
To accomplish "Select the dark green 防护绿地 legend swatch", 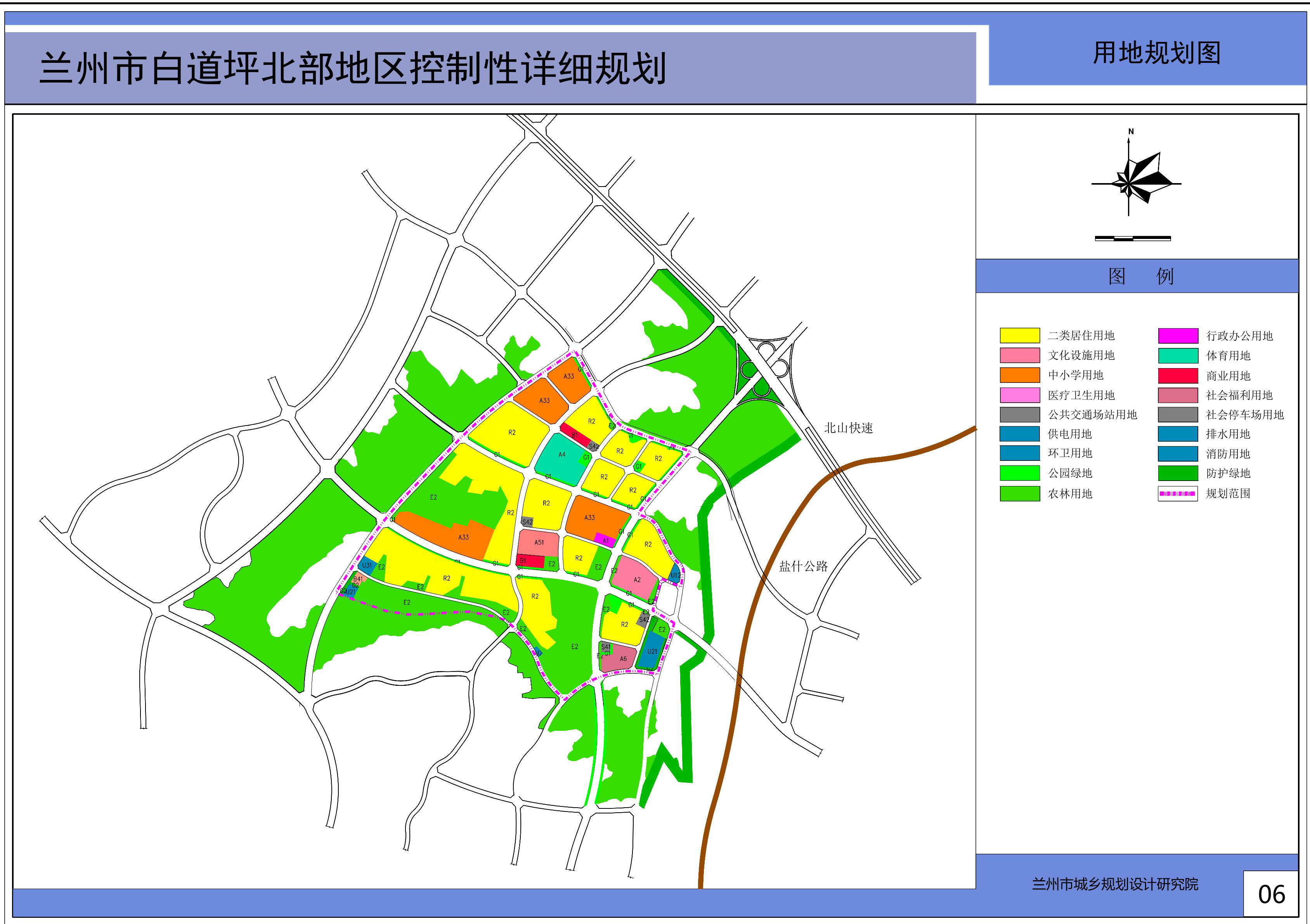I will click(x=1178, y=473).
